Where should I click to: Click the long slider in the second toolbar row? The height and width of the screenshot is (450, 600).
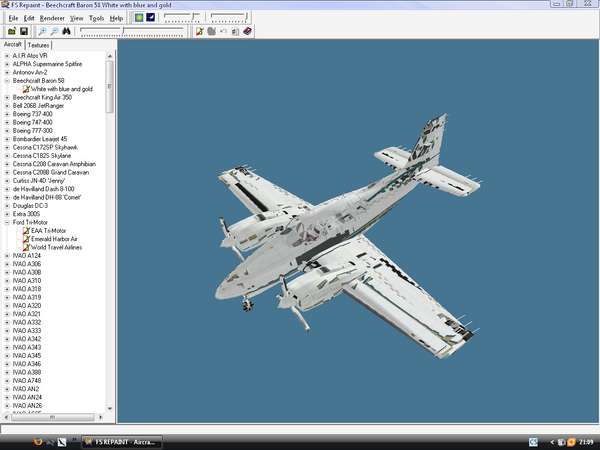click(132, 31)
